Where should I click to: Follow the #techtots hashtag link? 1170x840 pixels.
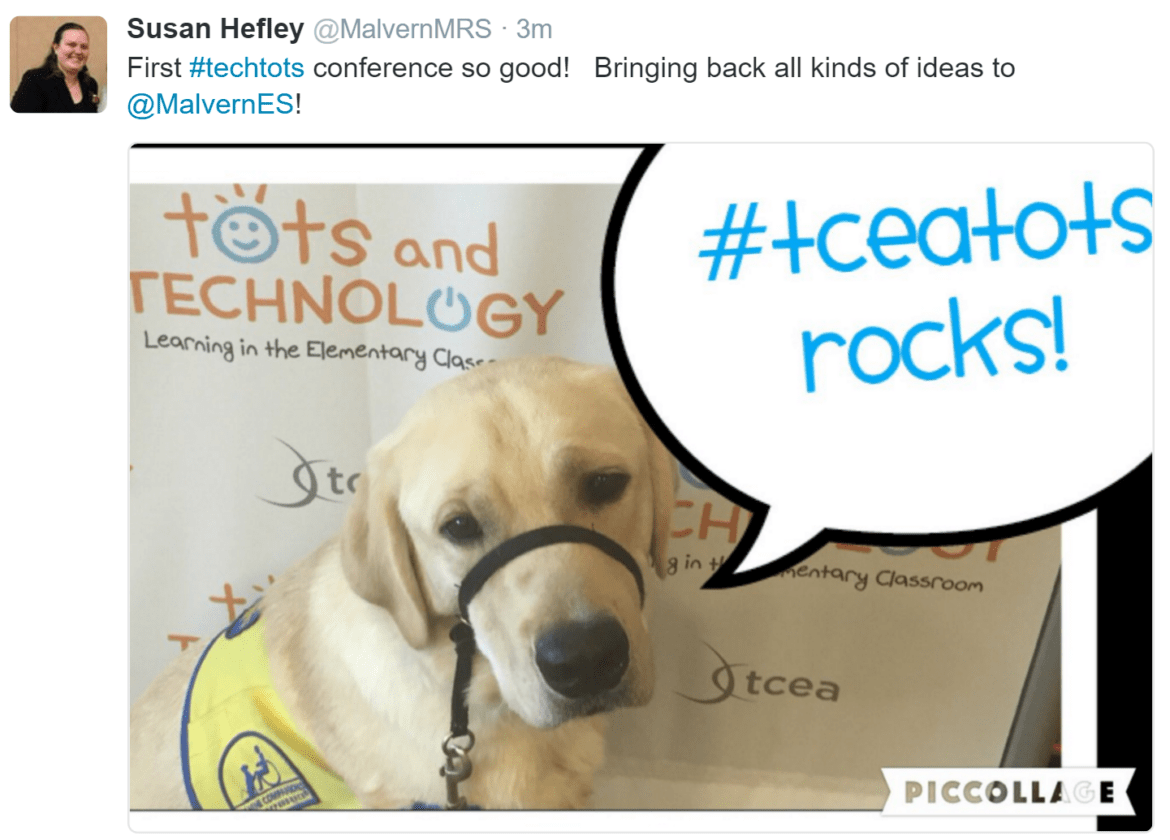pos(247,68)
